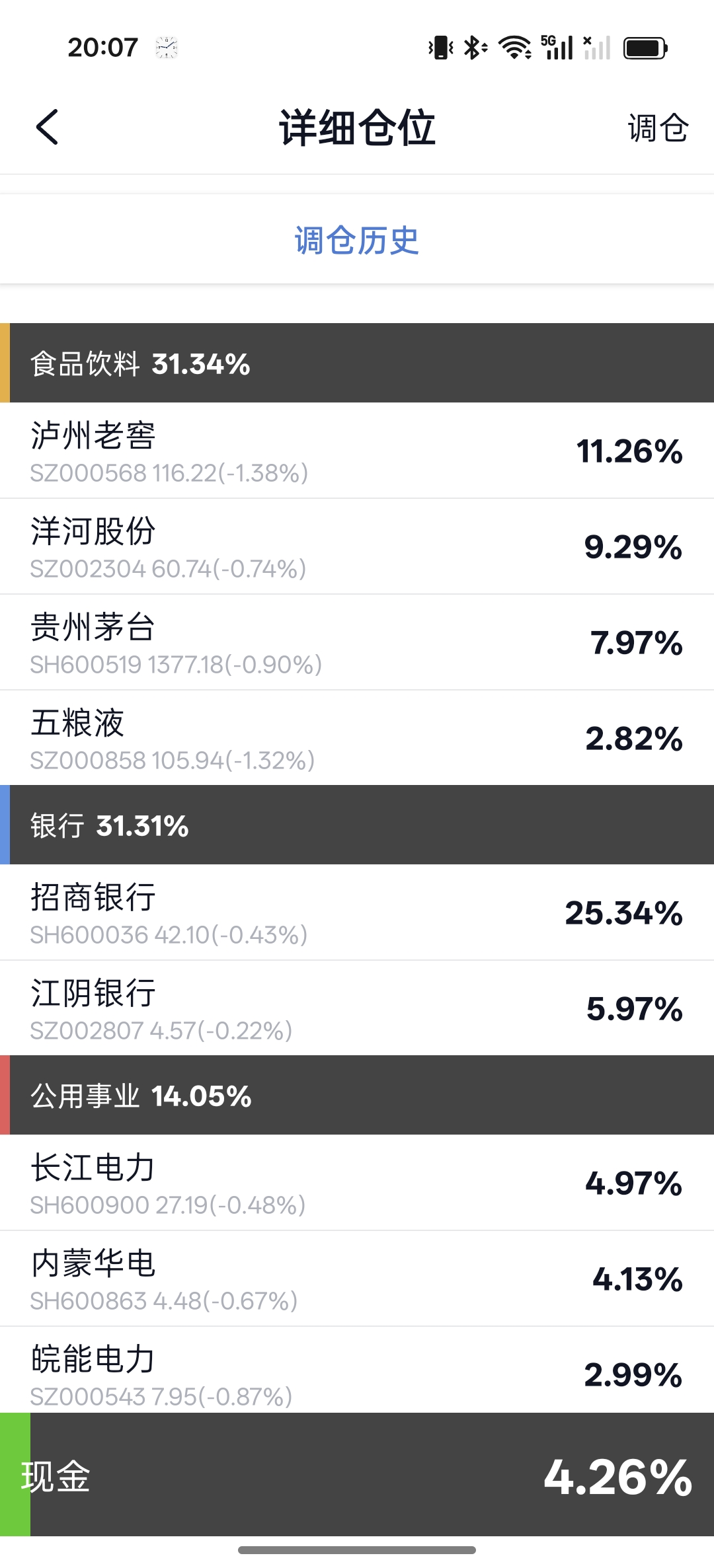Tap the 现金 4.26% cash bar
This screenshot has height=1568, width=714.
tap(370, 1475)
